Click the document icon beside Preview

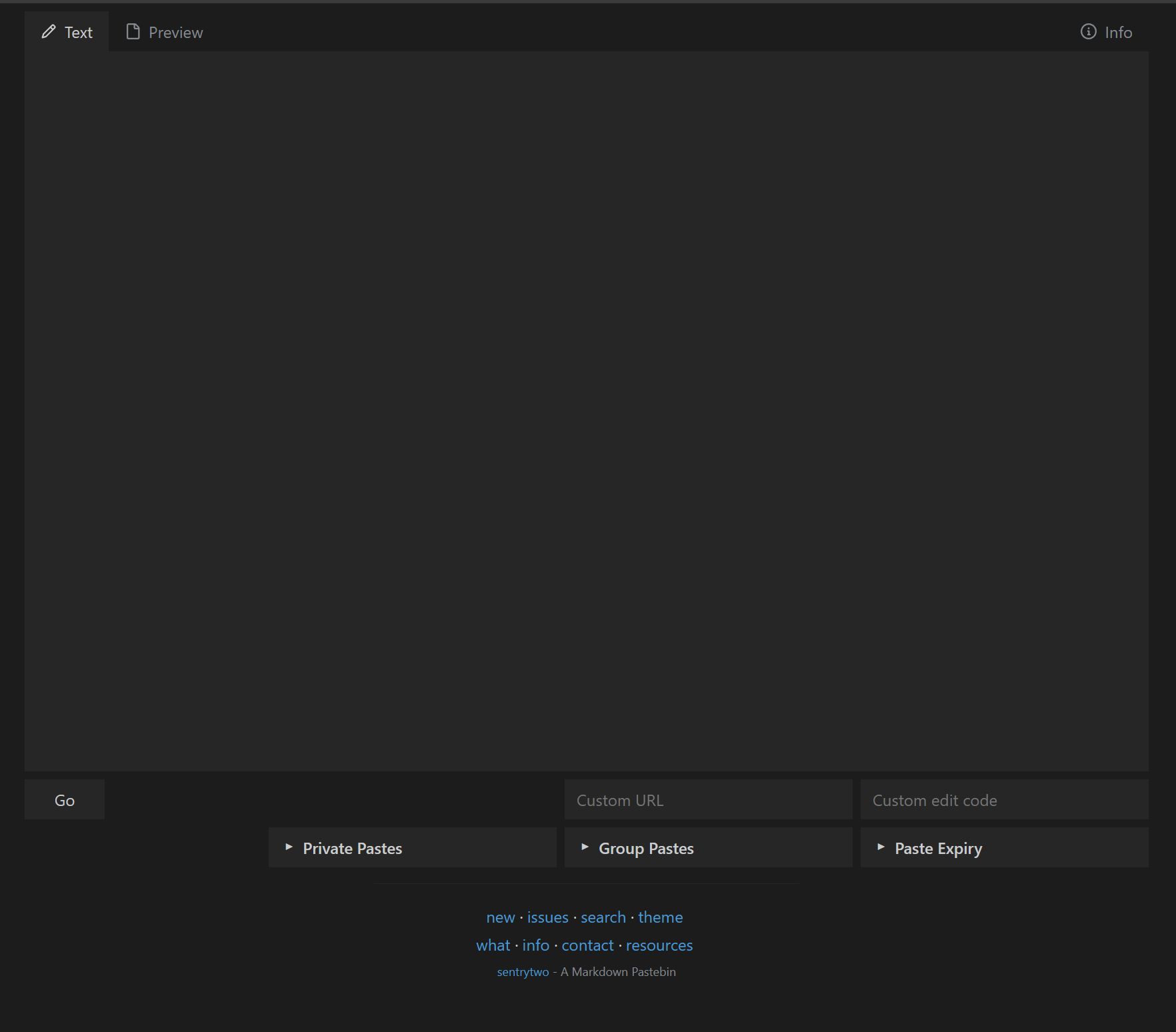click(133, 31)
